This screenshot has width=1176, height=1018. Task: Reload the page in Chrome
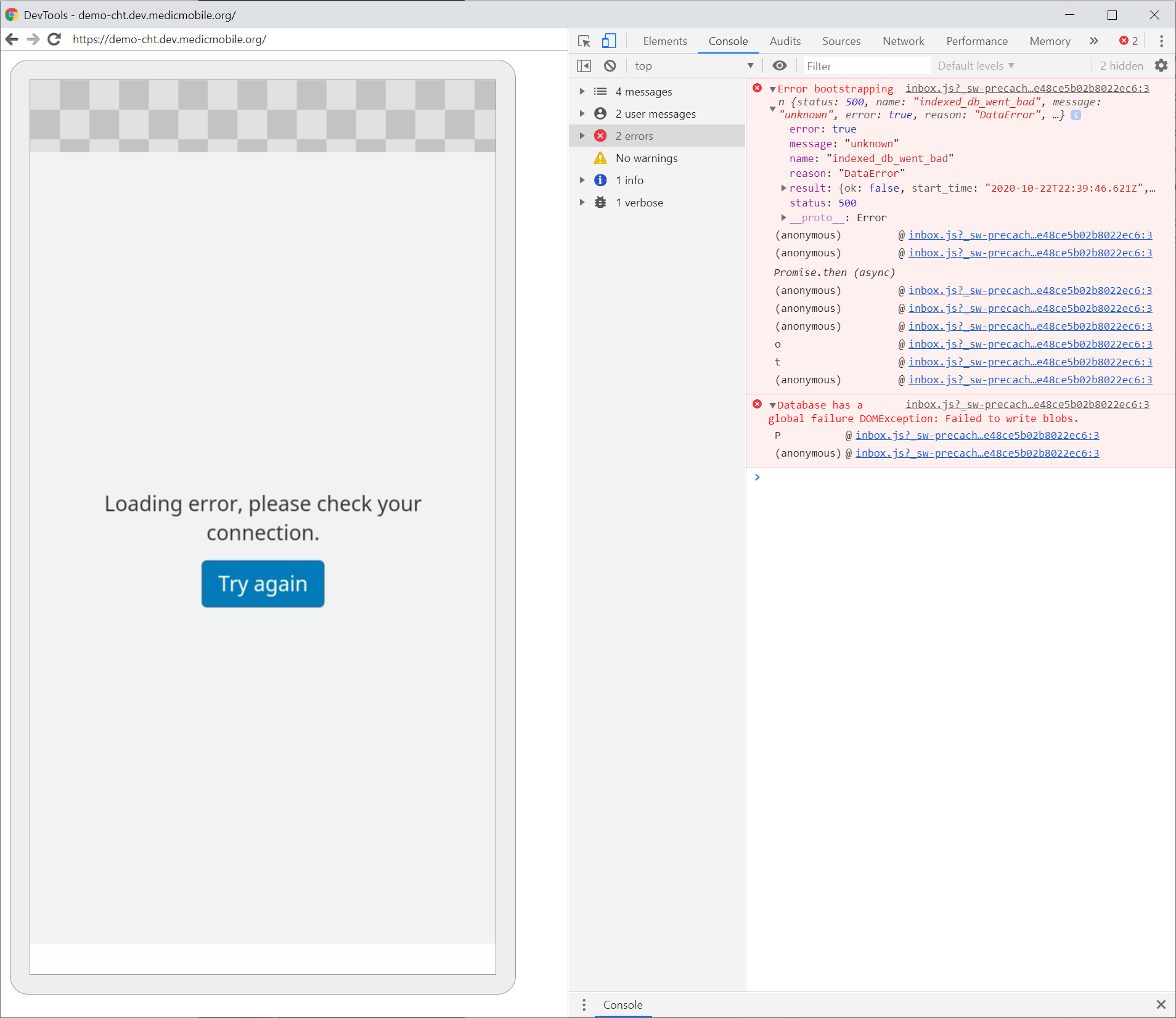coord(54,39)
